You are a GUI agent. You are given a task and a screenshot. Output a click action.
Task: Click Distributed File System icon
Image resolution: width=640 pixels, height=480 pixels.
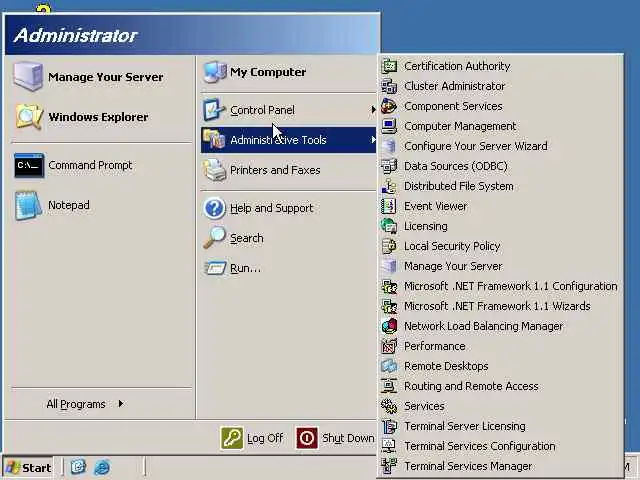(389, 186)
